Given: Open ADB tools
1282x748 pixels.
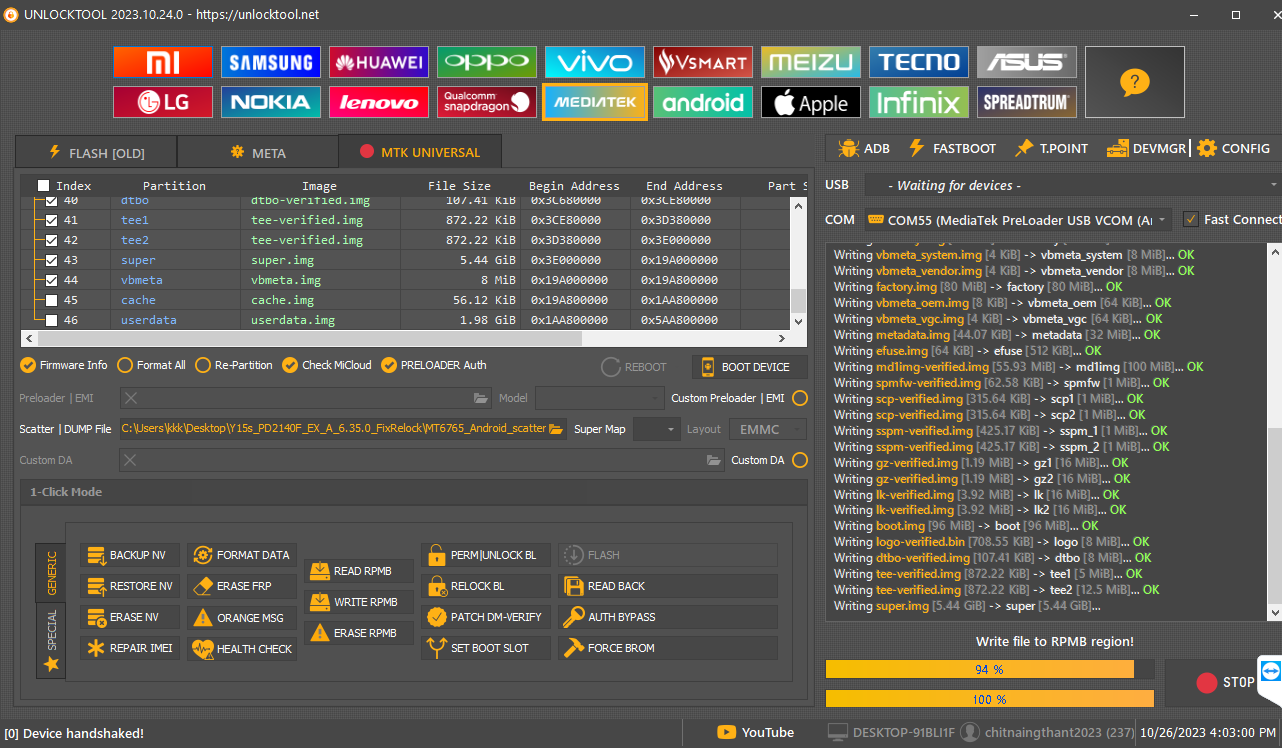Looking at the screenshot, I should (864, 148).
